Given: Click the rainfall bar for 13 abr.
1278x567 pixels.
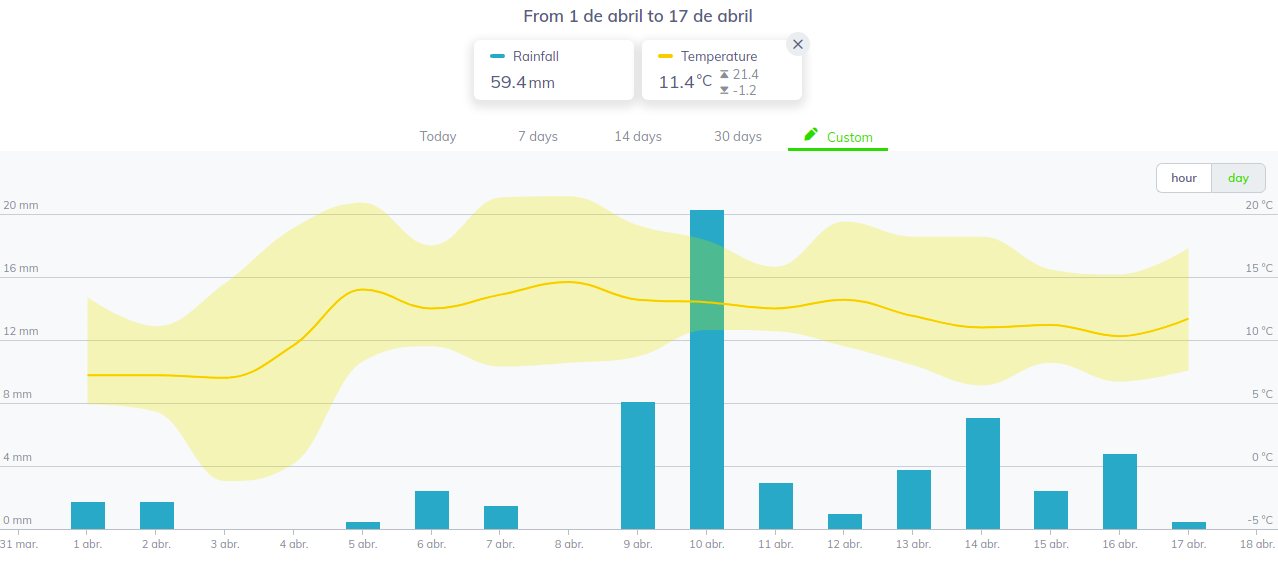Looking at the screenshot, I should coord(914,499).
